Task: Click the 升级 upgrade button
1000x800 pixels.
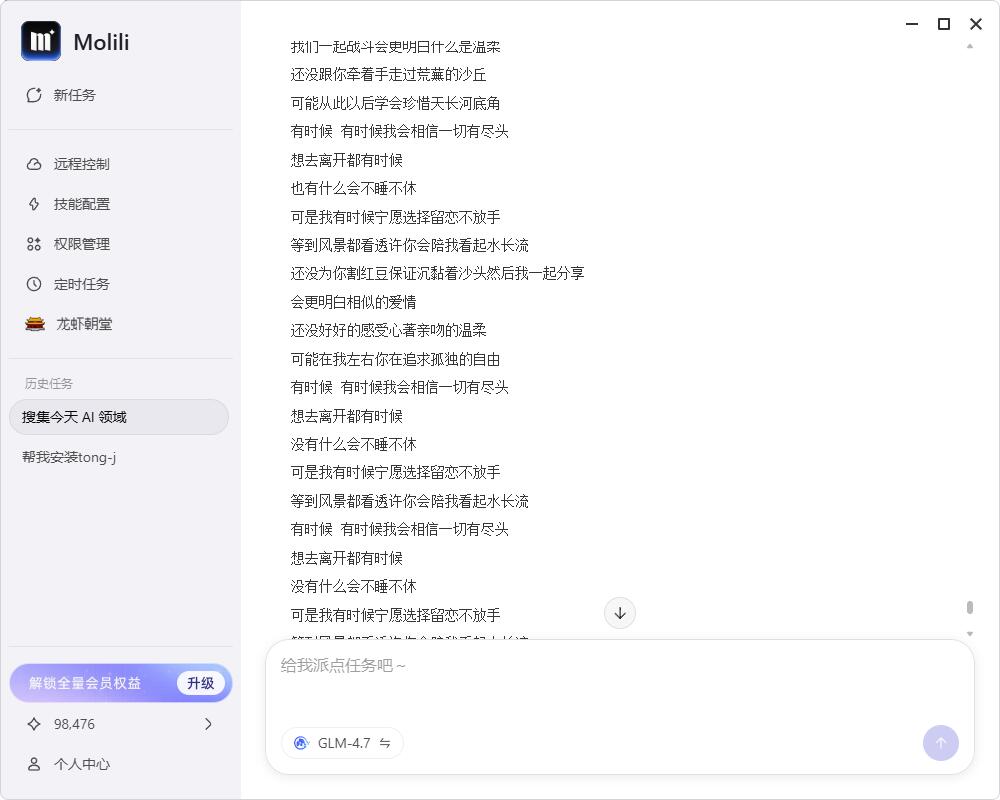Action: point(200,683)
